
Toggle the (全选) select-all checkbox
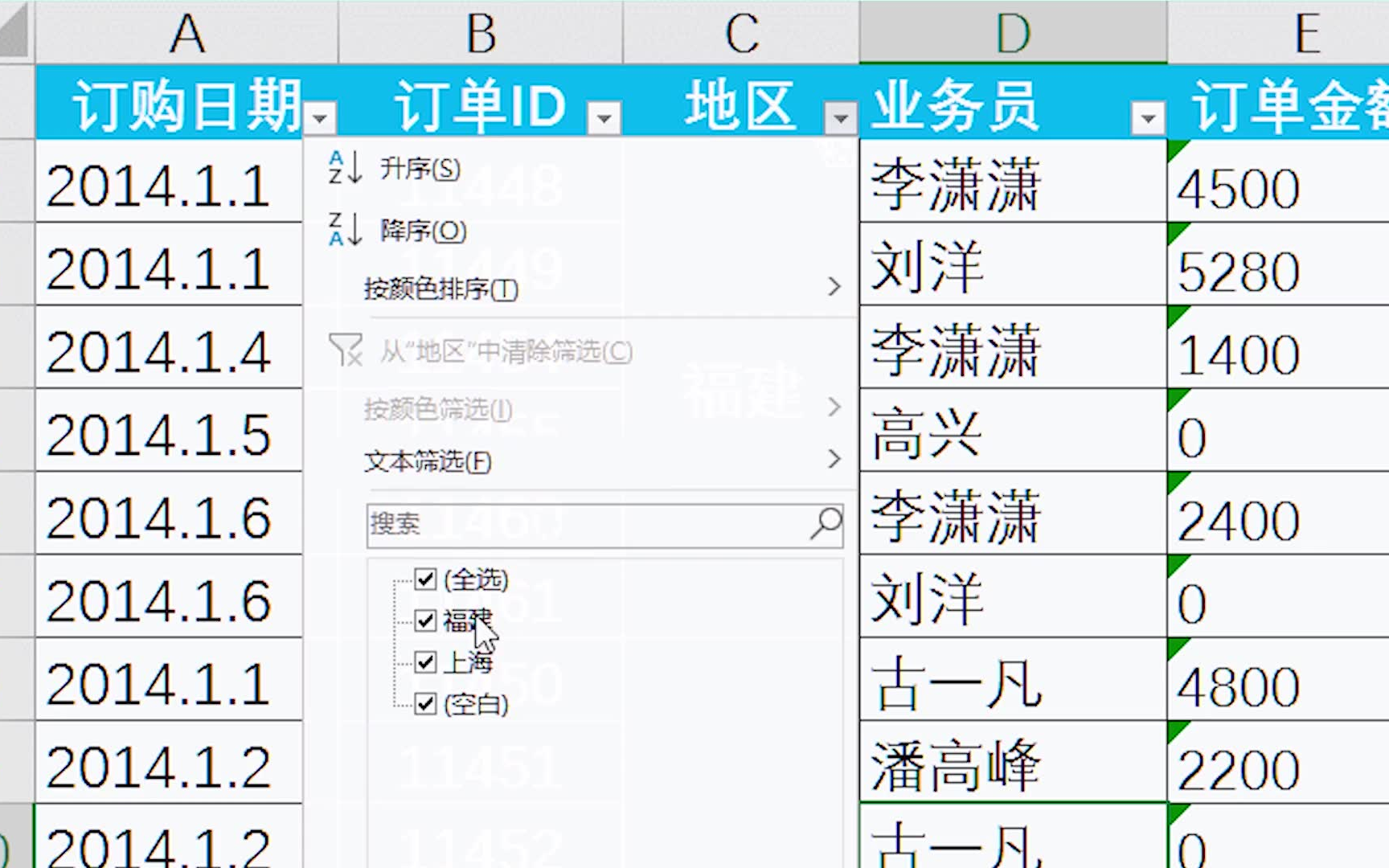[x=424, y=579]
